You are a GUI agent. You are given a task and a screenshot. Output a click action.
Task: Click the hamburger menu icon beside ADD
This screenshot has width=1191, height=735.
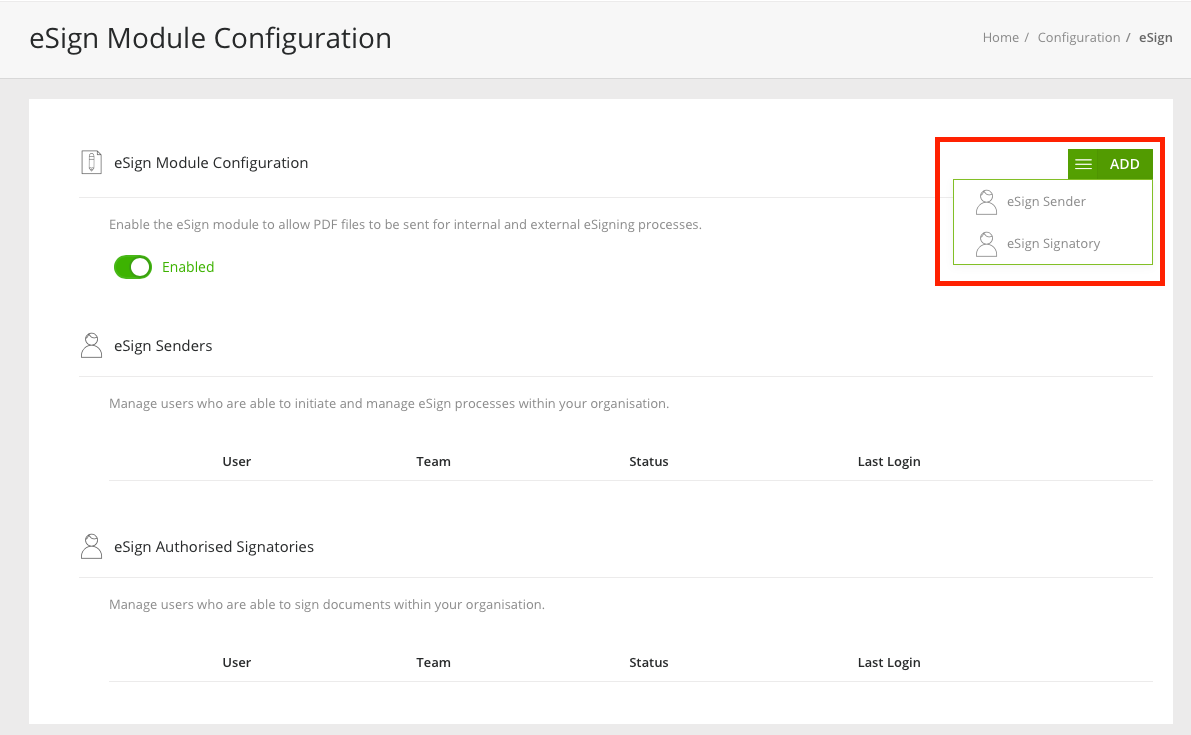[1083, 164]
